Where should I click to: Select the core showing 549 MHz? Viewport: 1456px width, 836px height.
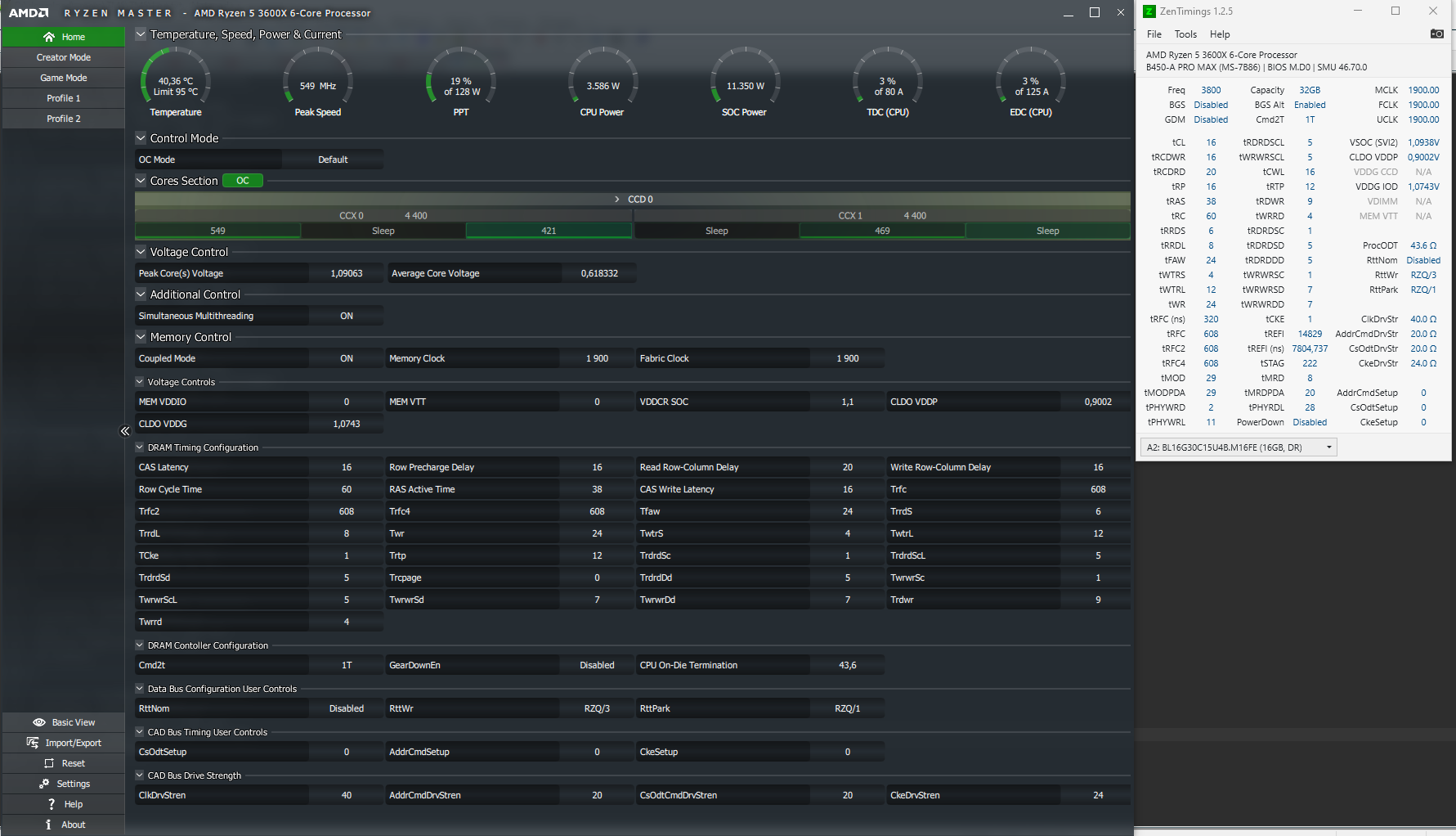click(x=217, y=231)
